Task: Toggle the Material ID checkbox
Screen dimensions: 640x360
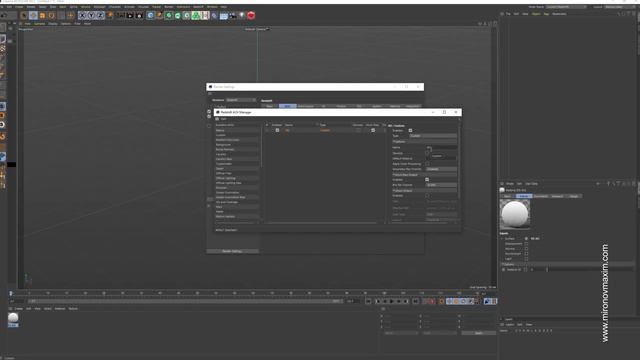Action: pyautogui.click(x=526, y=269)
